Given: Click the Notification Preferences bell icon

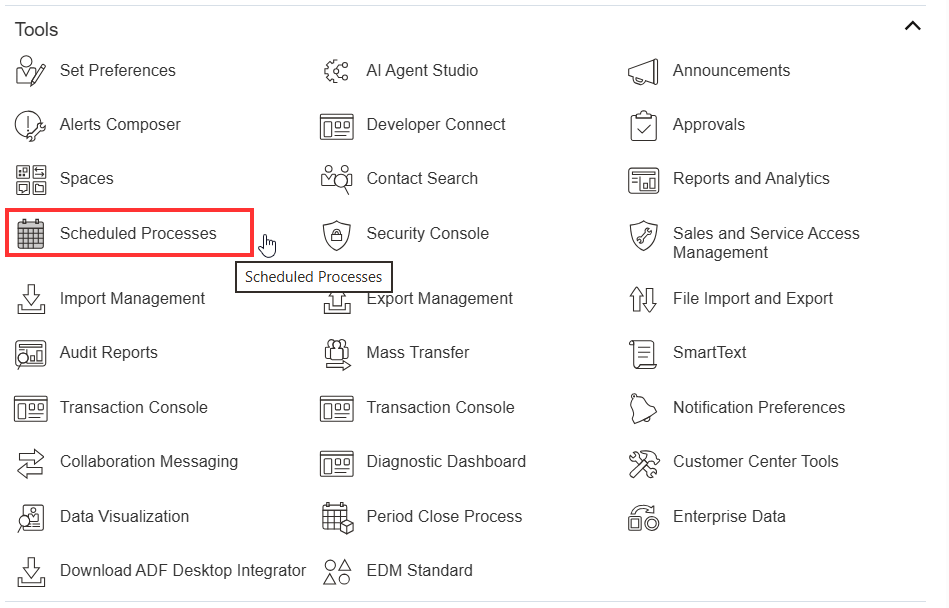Looking at the screenshot, I should click(643, 408).
